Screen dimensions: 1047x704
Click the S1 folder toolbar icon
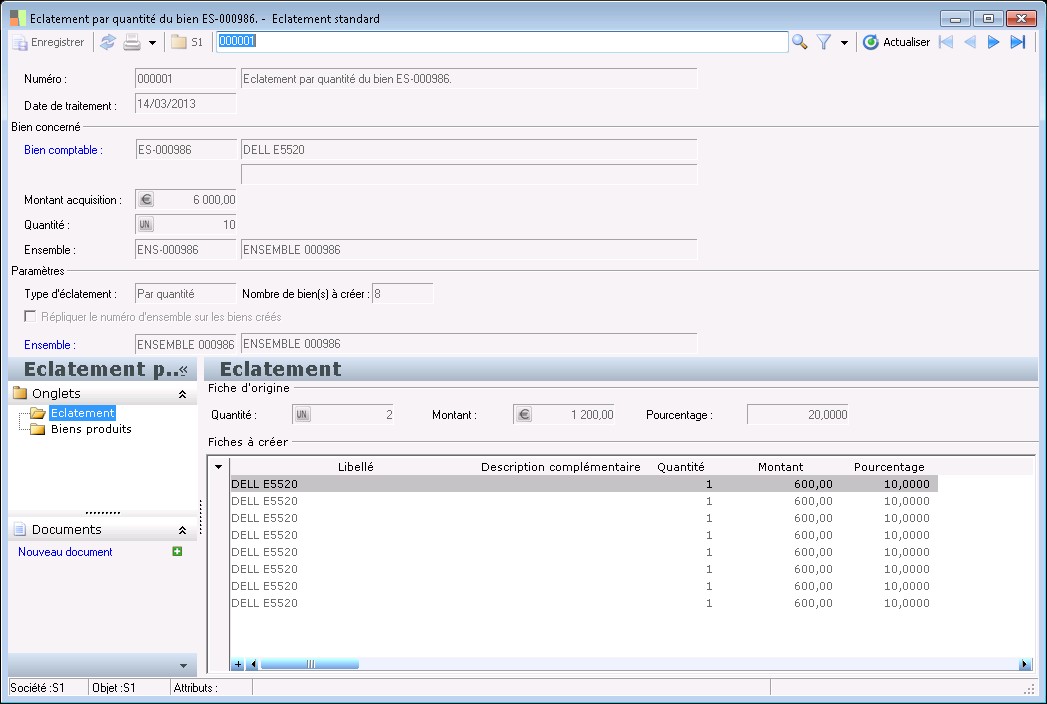tap(187, 42)
